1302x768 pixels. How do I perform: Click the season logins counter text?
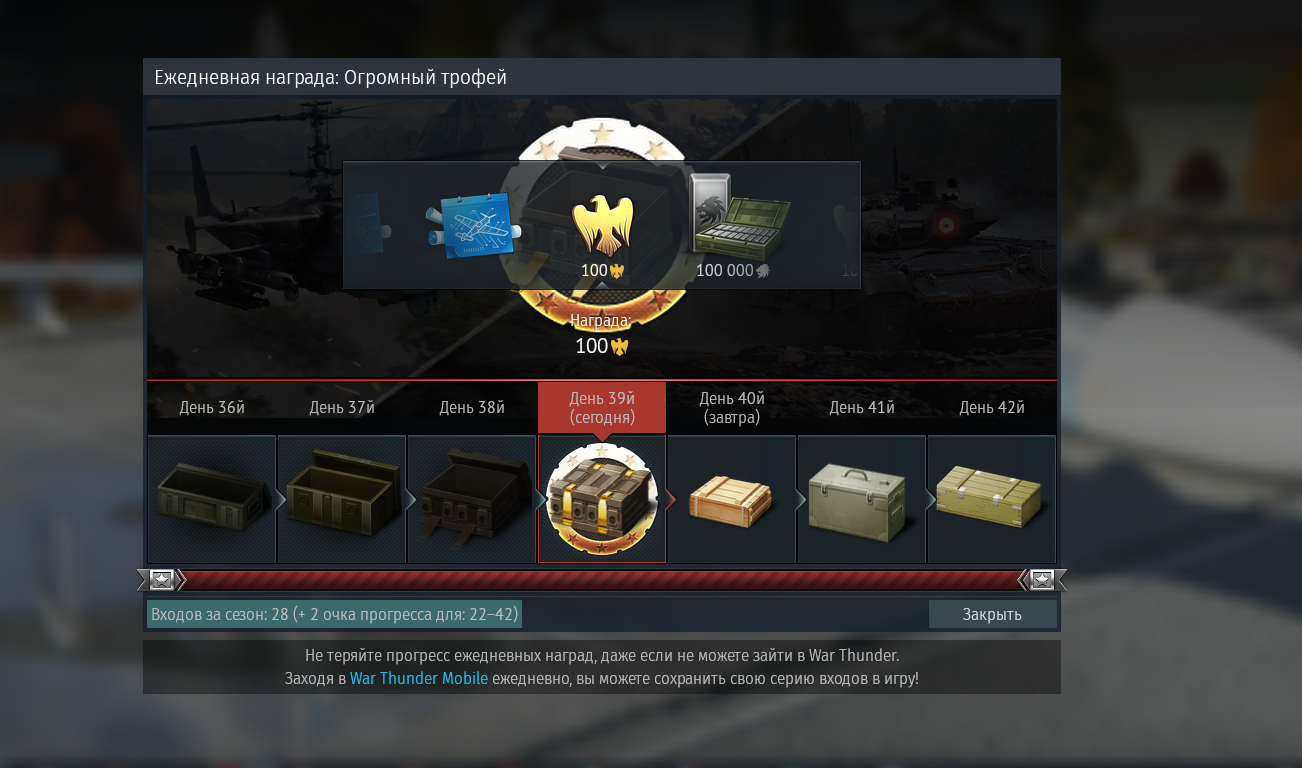334,614
